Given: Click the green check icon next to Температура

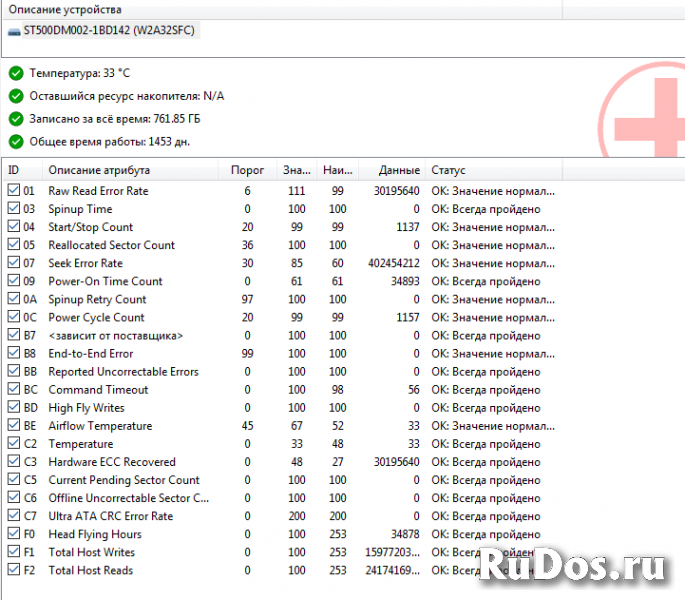Looking at the screenshot, I should point(15,74).
